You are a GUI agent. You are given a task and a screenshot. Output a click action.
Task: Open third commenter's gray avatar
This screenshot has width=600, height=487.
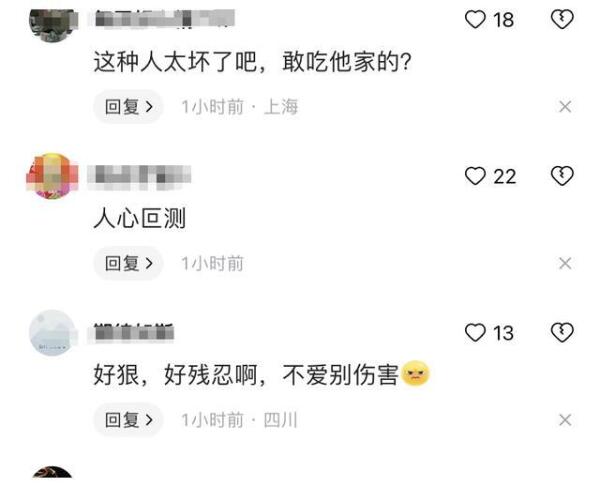[x=52, y=332]
